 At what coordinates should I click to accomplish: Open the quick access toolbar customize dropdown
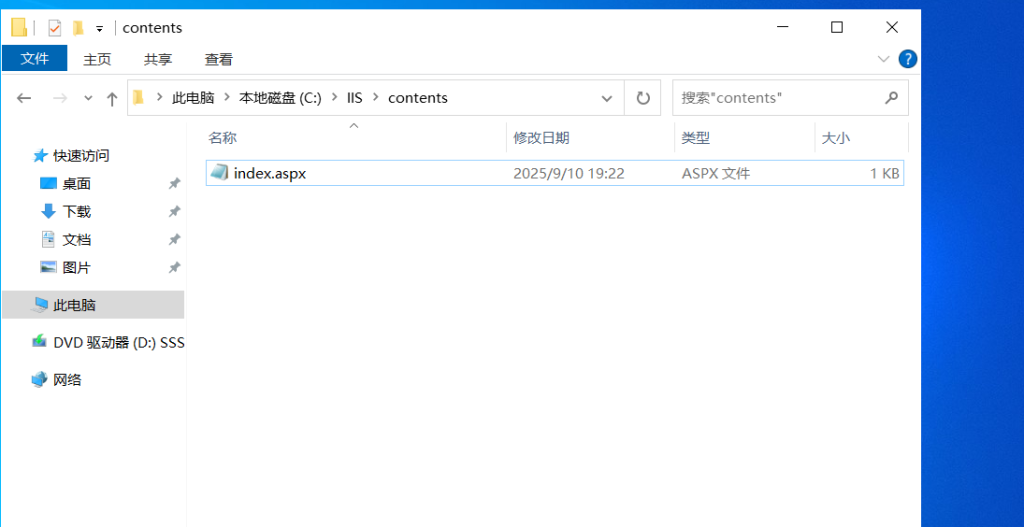[x=99, y=29]
